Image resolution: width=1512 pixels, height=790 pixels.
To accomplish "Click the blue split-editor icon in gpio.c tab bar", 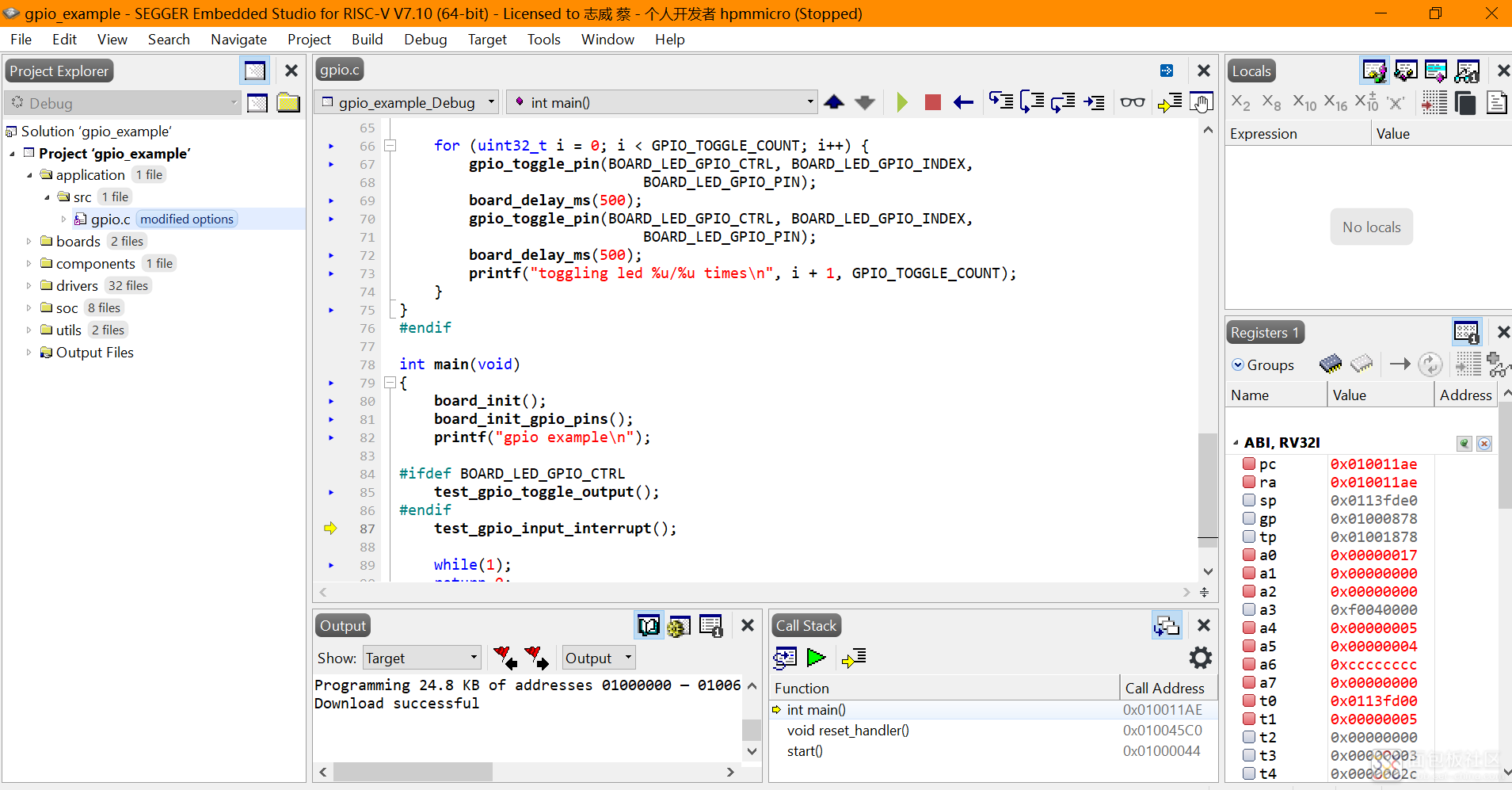I will [x=1167, y=71].
